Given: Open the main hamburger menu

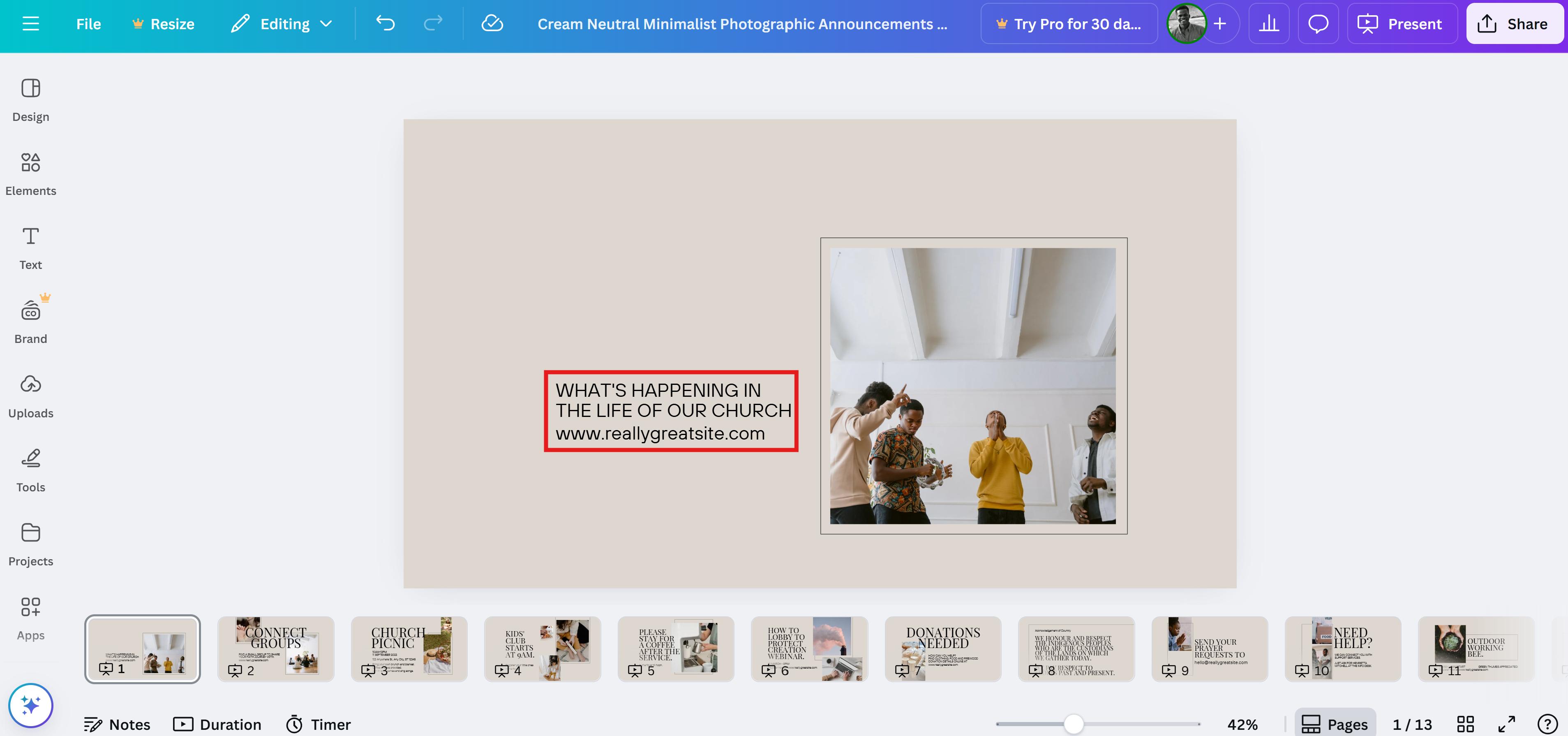Looking at the screenshot, I should (30, 24).
